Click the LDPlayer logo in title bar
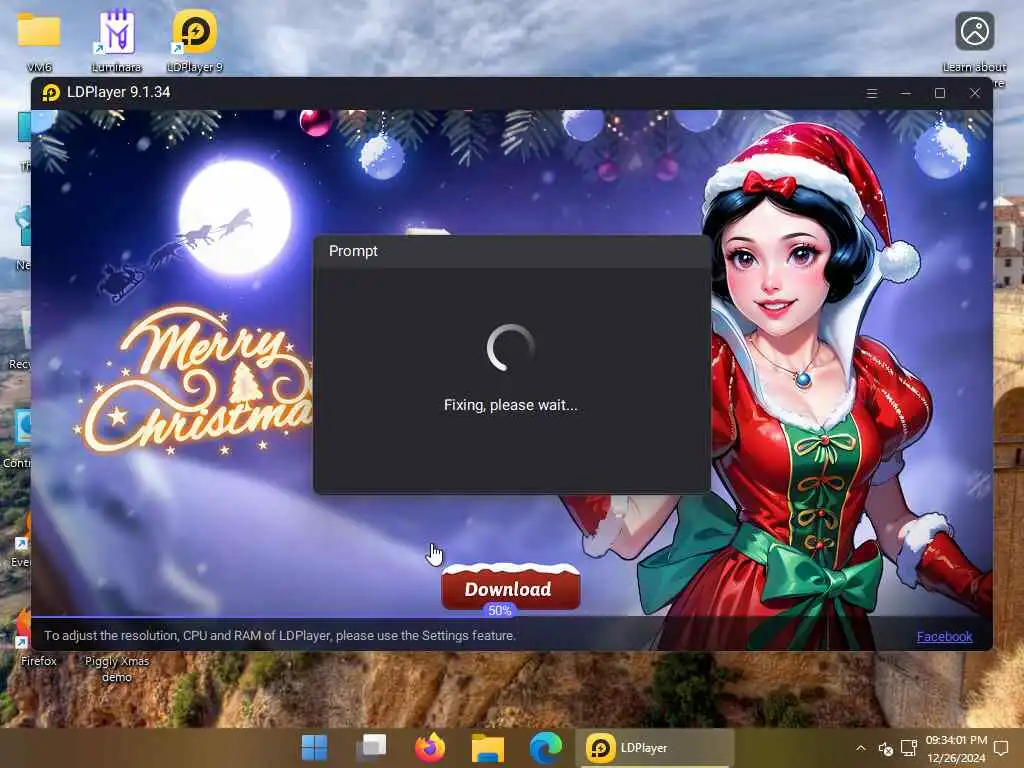 coord(51,93)
